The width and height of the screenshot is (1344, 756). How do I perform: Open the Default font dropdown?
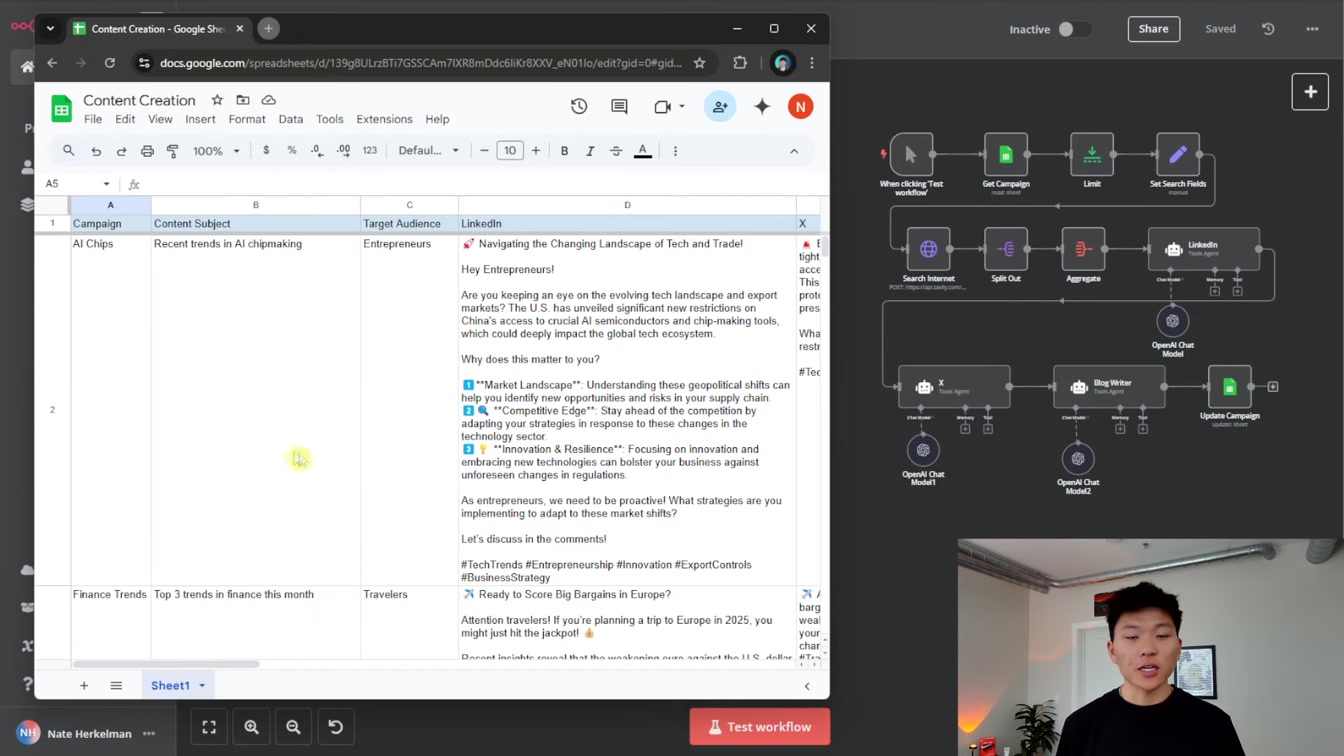(429, 151)
